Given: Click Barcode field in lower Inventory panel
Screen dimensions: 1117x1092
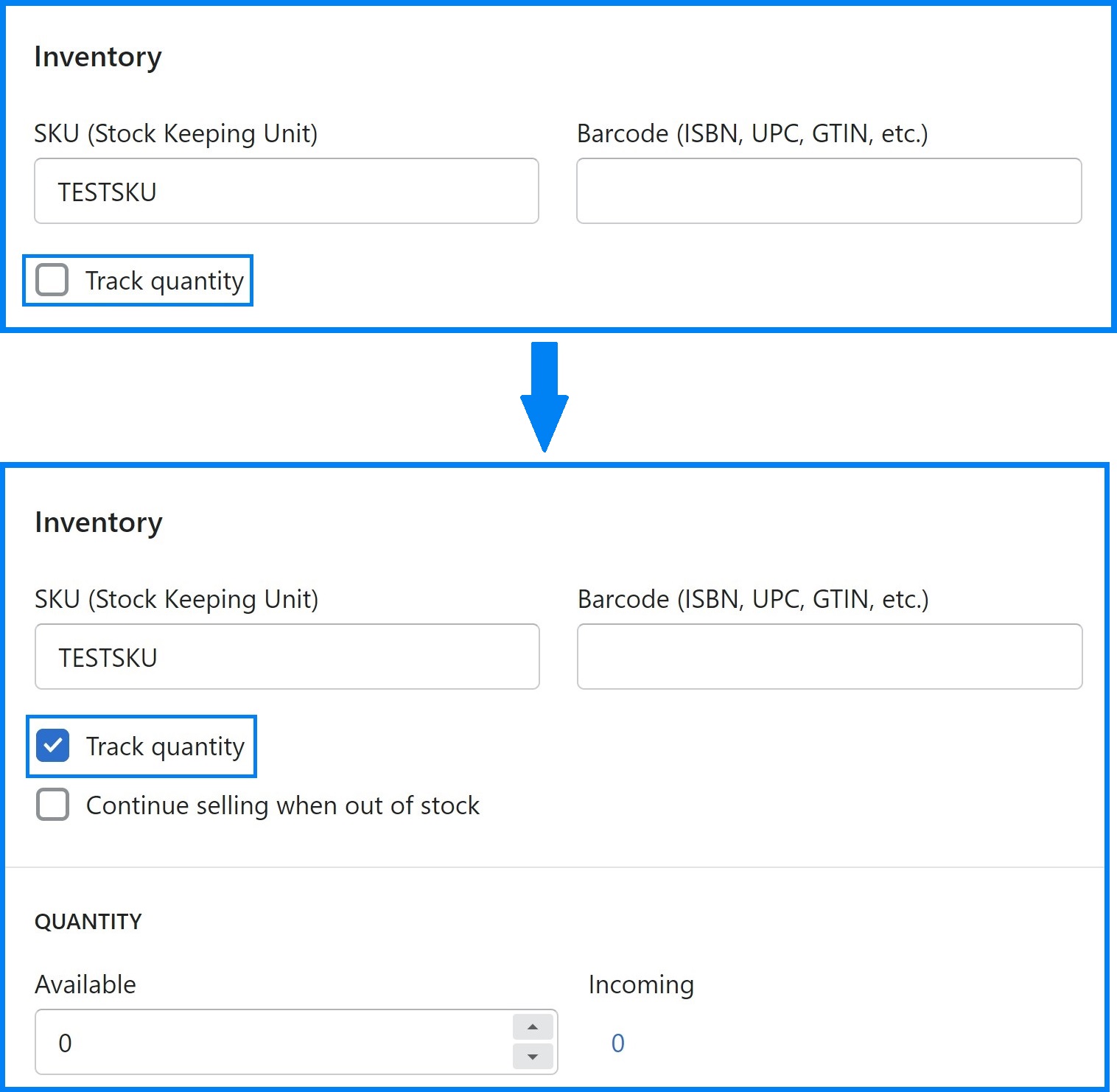Looking at the screenshot, I should pyautogui.click(x=830, y=657).
